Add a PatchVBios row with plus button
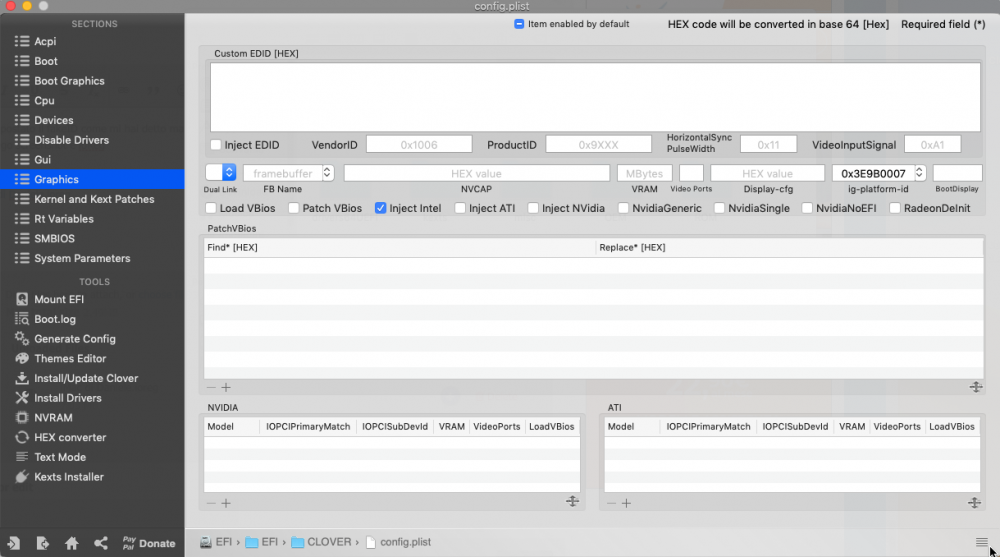1000x557 pixels. point(226,387)
